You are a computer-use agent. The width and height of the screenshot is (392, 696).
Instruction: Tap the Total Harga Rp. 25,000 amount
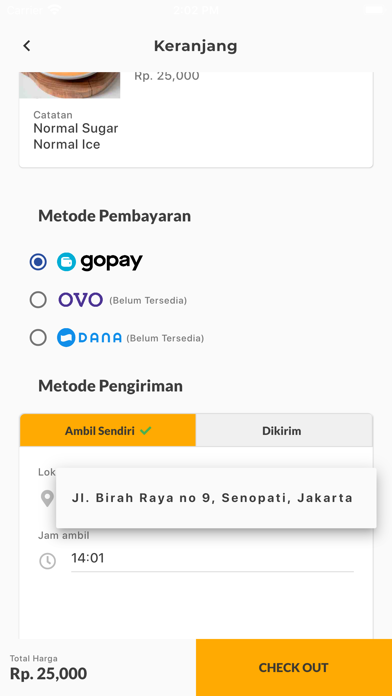48,674
